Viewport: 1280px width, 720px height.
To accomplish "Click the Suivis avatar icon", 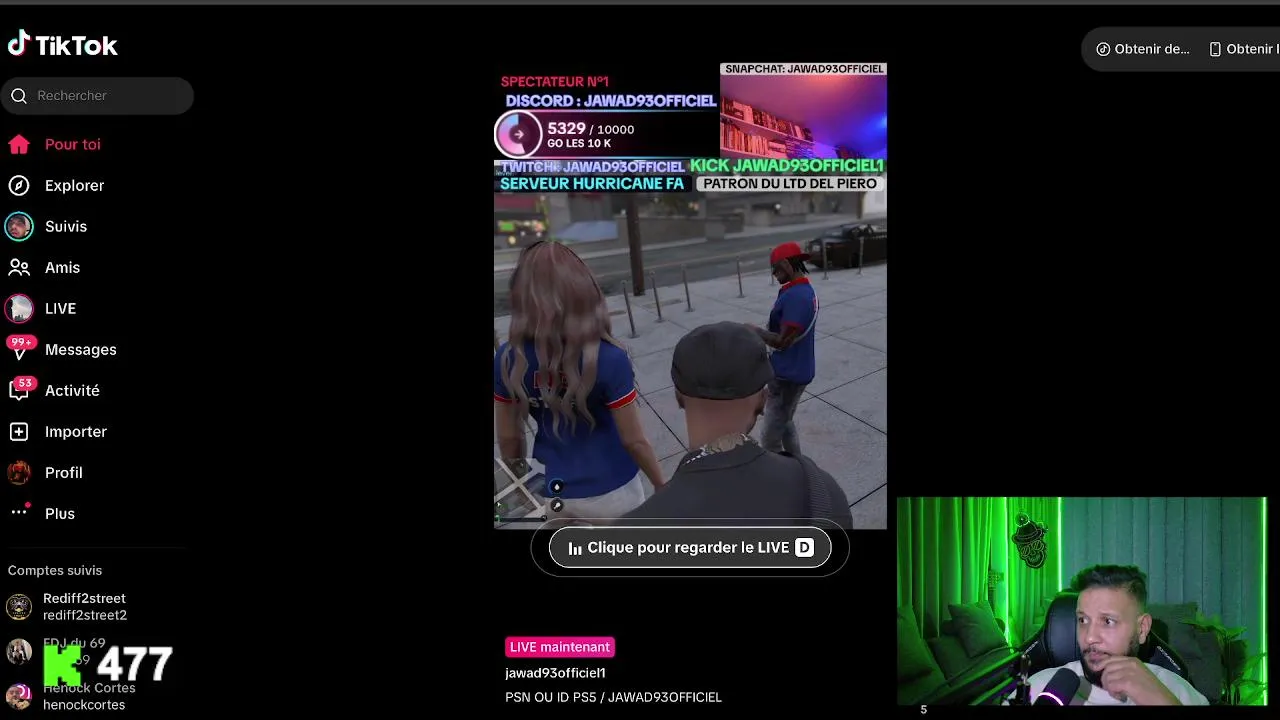I will pyautogui.click(x=19, y=226).
